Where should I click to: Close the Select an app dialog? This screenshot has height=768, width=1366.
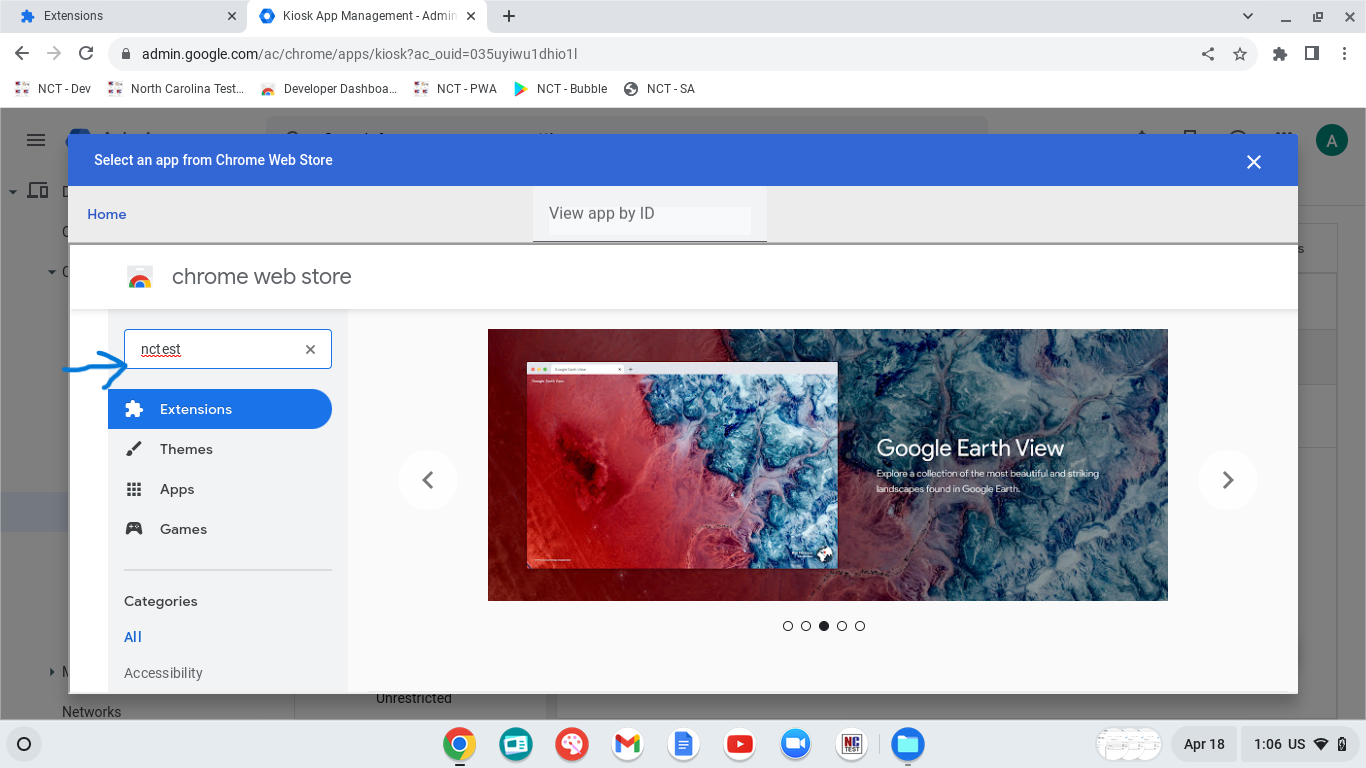pos(1254,162)
